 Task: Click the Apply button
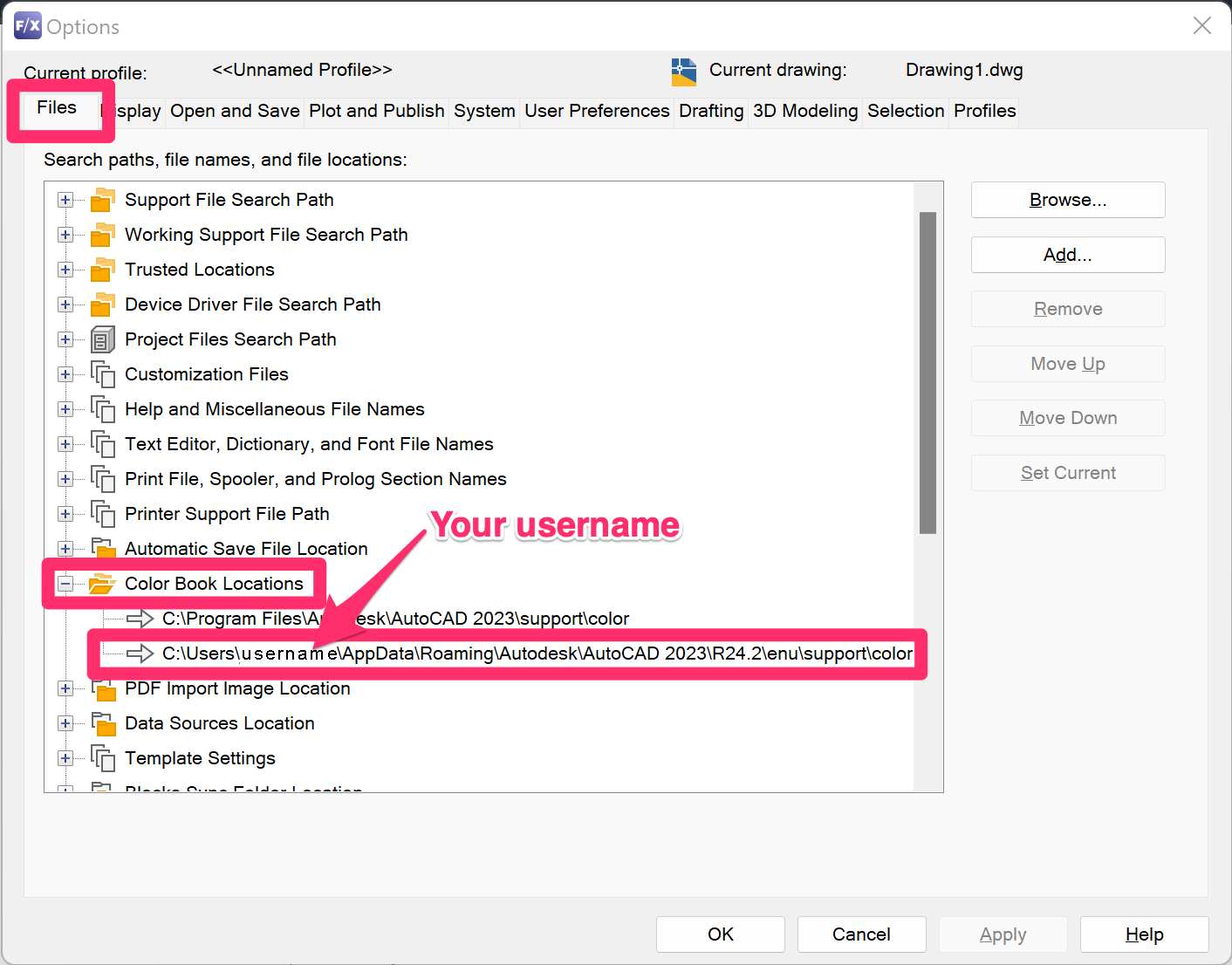1003,934
